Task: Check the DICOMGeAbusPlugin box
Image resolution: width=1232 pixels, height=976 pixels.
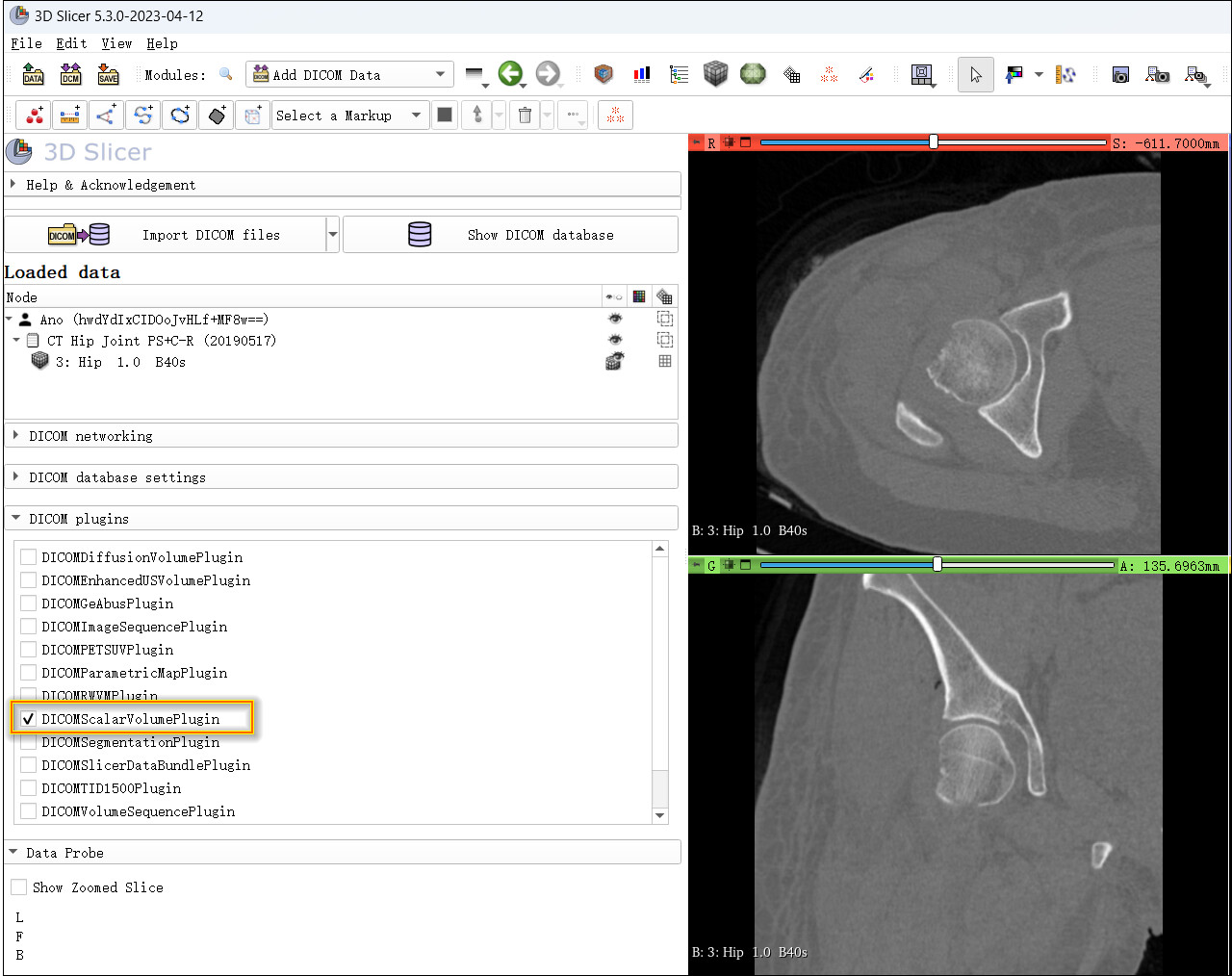Action: click(x=28, y=604)
